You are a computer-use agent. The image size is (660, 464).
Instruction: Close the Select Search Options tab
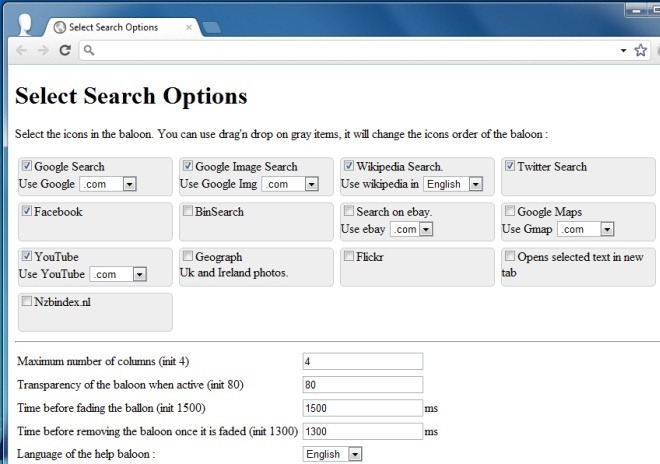point(189,27)
